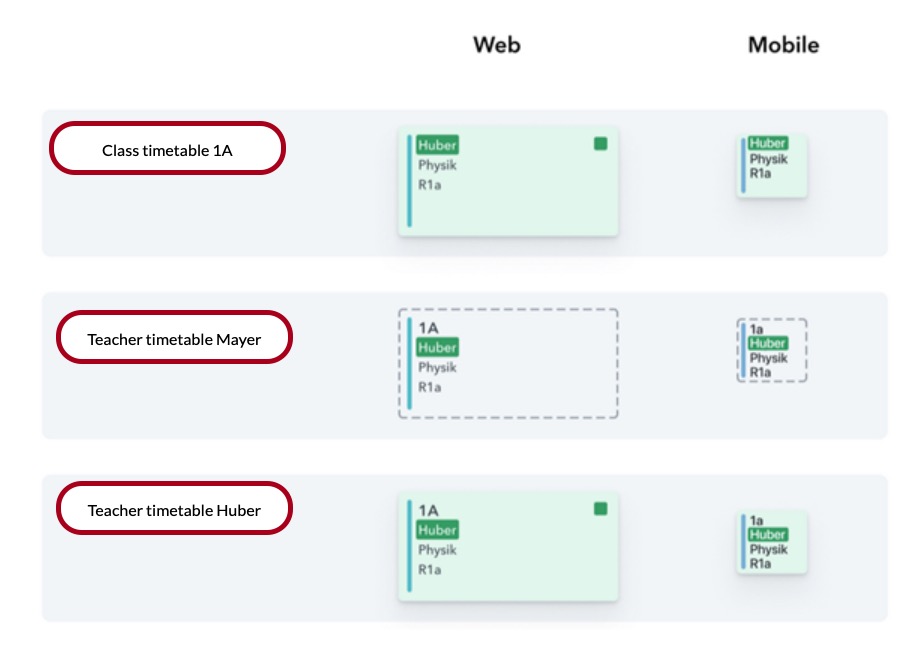Click Huber tag in Mayer row dashed mobile card
Screen dimensions: 913x646
click(768, 343)
